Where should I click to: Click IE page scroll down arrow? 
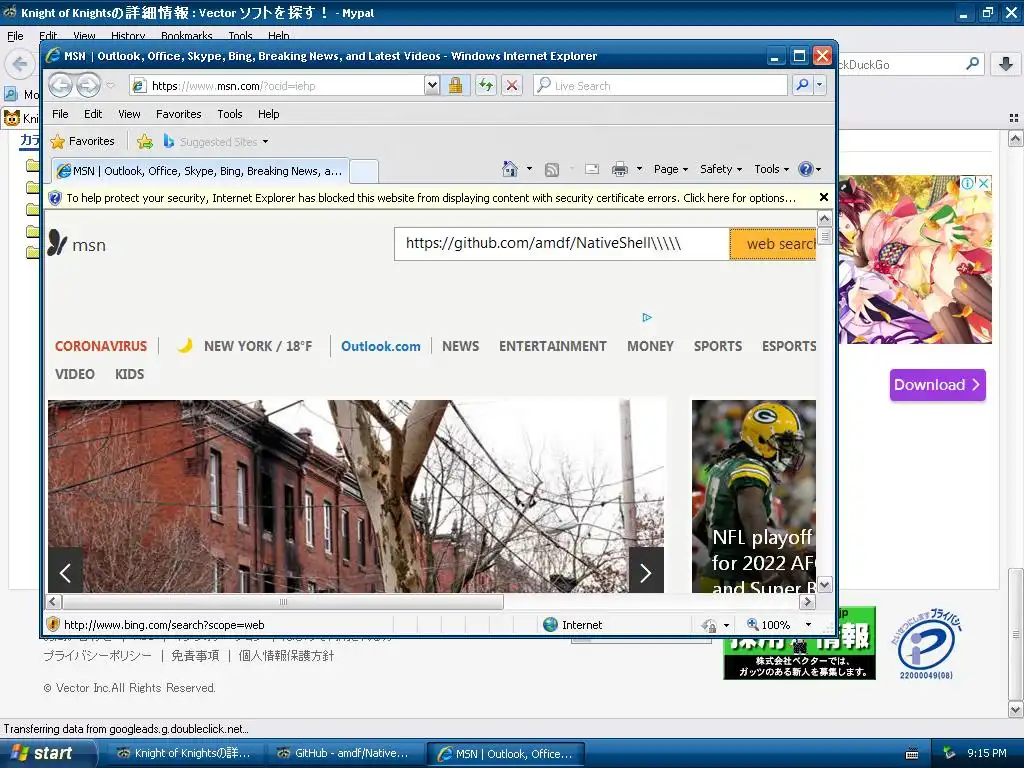(x=824, y=584)
